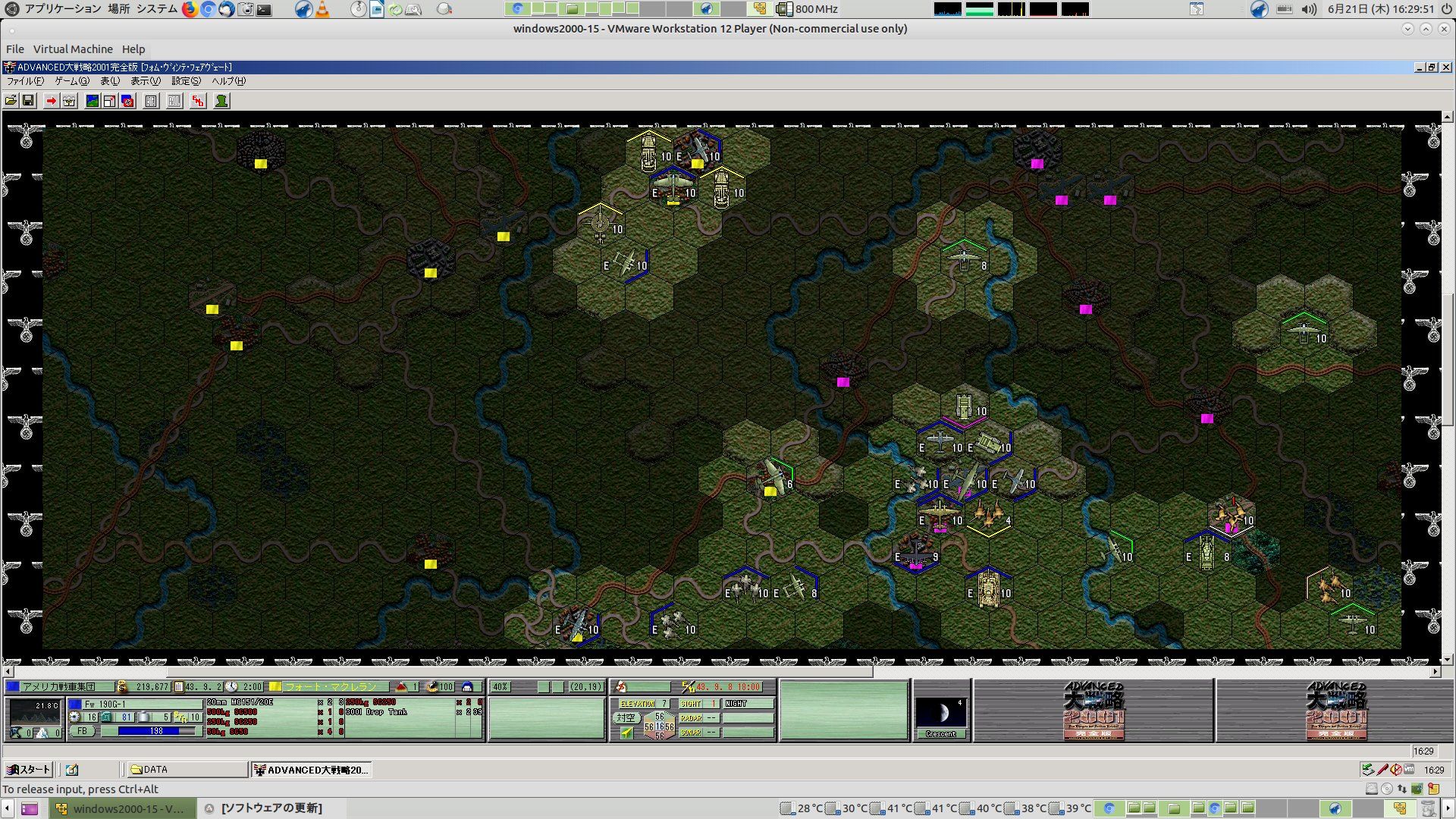The height and width of the screenshot is (819, 1456).
Task: Click the horizontal map scrollbar
Action: (519, 672)
